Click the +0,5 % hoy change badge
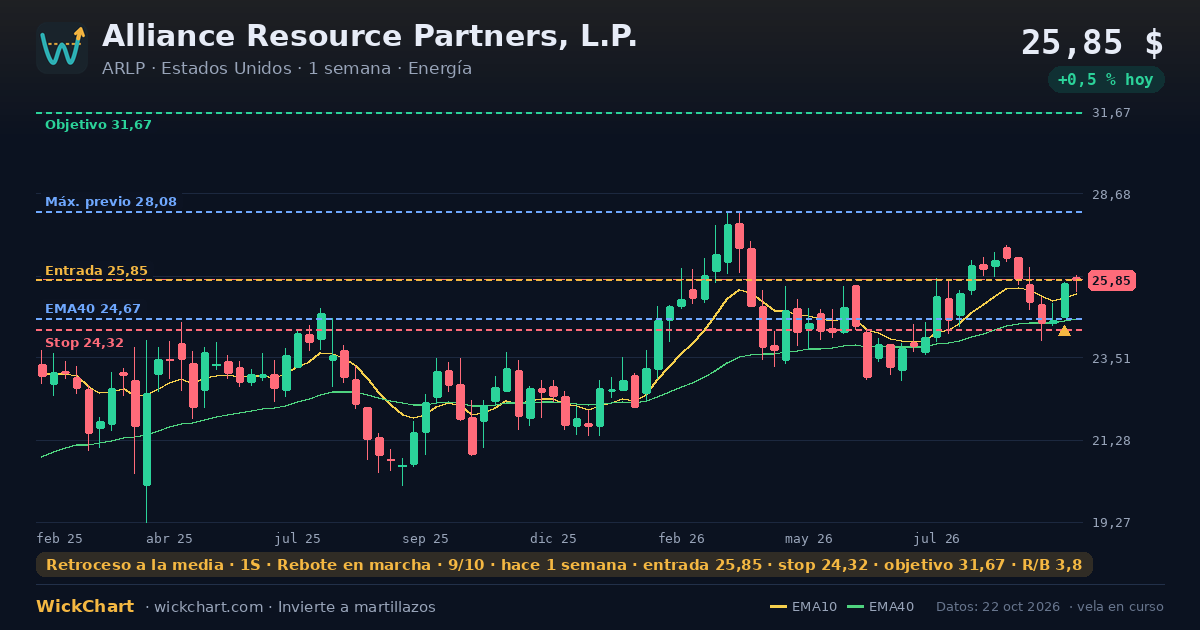This screenshot has width=1200, height=630. 1106,80
